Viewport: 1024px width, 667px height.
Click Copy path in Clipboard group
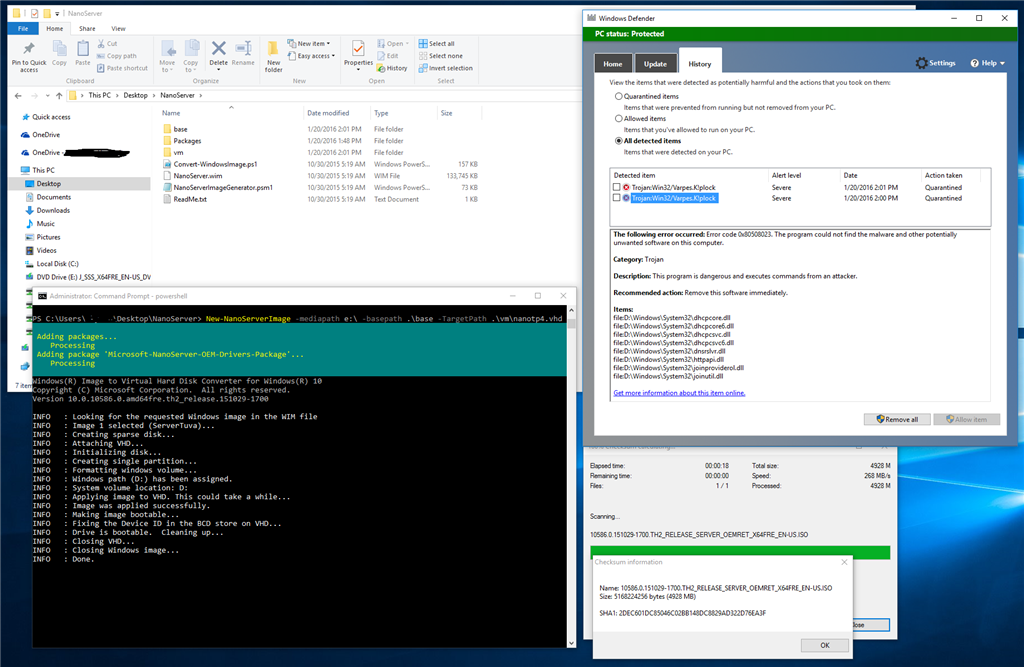[x=117, y=56]
